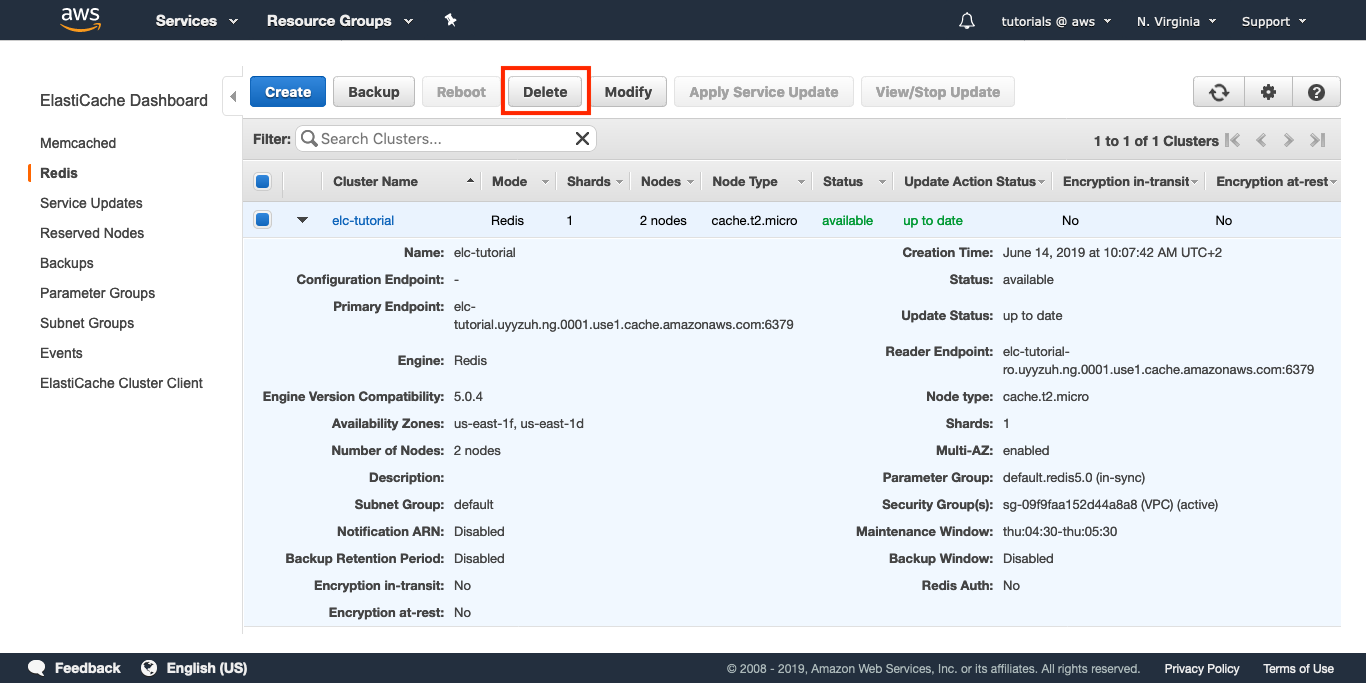Collapse the elc-tutorial row details triangle
Viewport: 1366px width, 683px height.
302,220
